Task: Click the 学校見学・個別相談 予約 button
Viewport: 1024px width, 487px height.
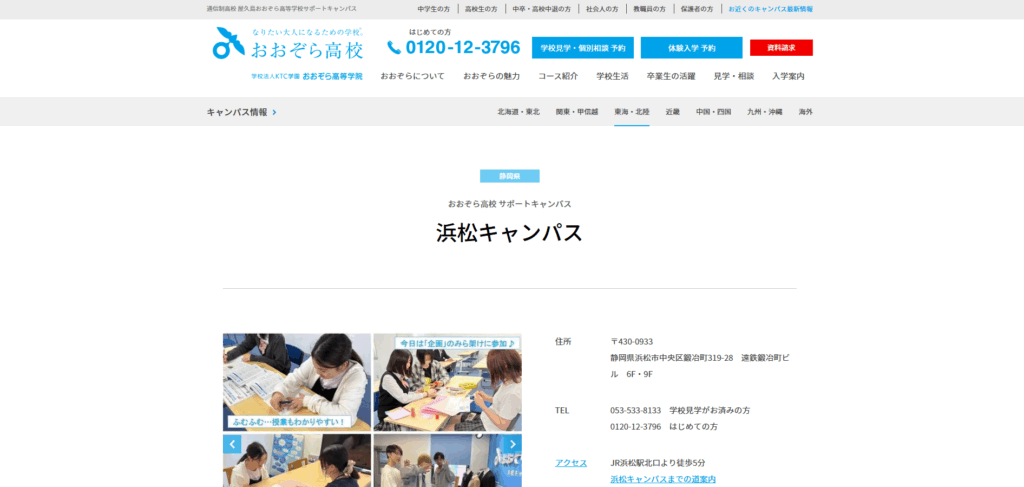Action: tap(583, 48)
